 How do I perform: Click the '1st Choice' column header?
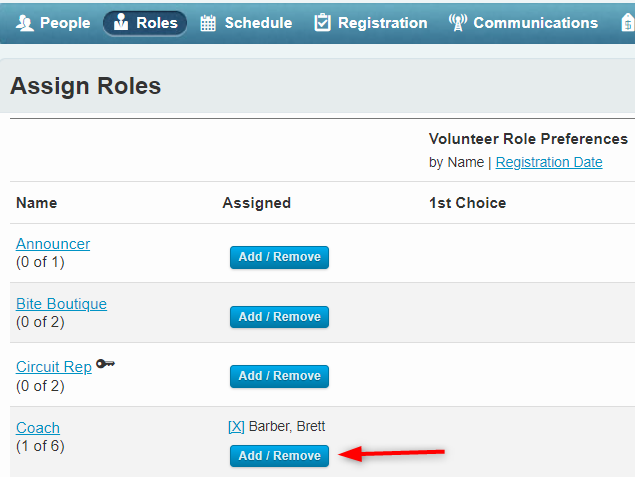click(467, 203)
